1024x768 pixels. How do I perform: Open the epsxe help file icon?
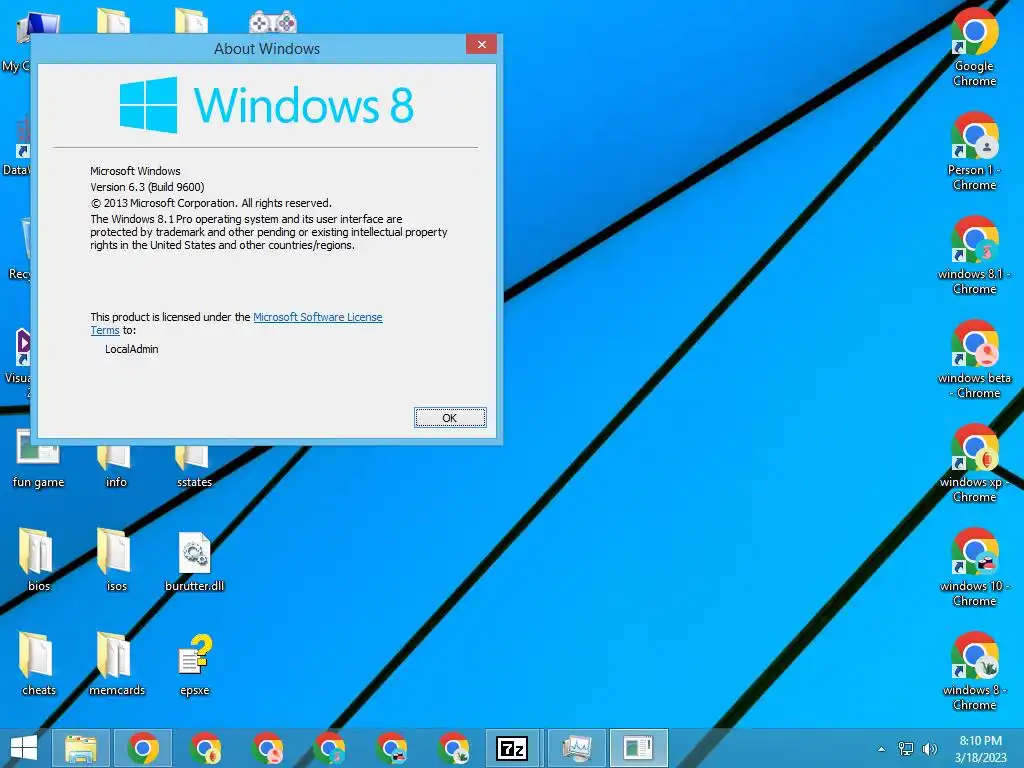pos(195,665)
